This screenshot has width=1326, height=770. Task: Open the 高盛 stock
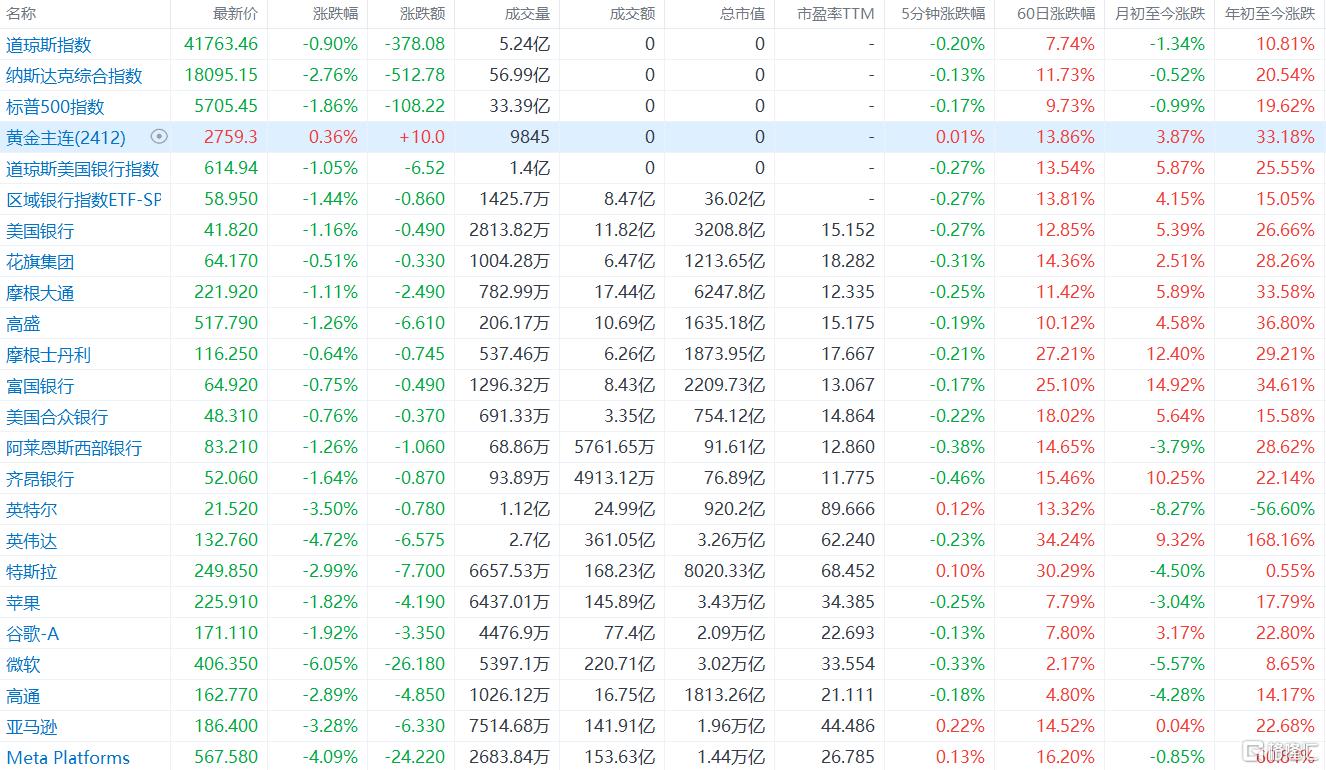[23, 324]
